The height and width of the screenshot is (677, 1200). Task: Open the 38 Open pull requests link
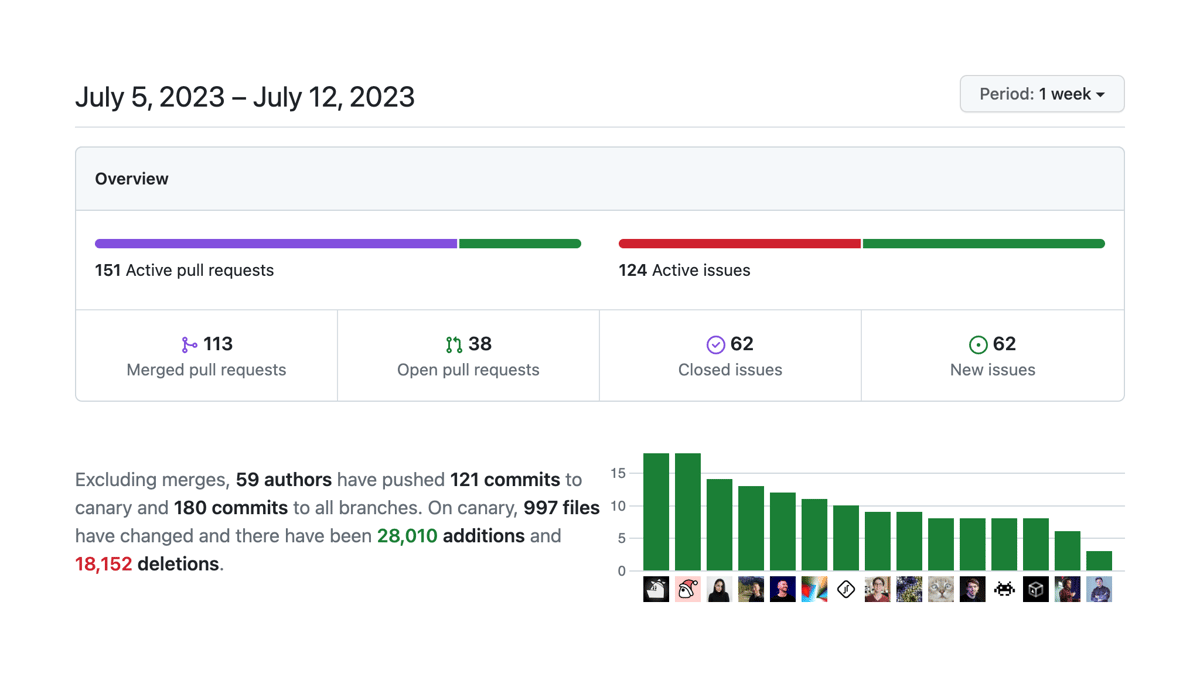pos(468,356)
